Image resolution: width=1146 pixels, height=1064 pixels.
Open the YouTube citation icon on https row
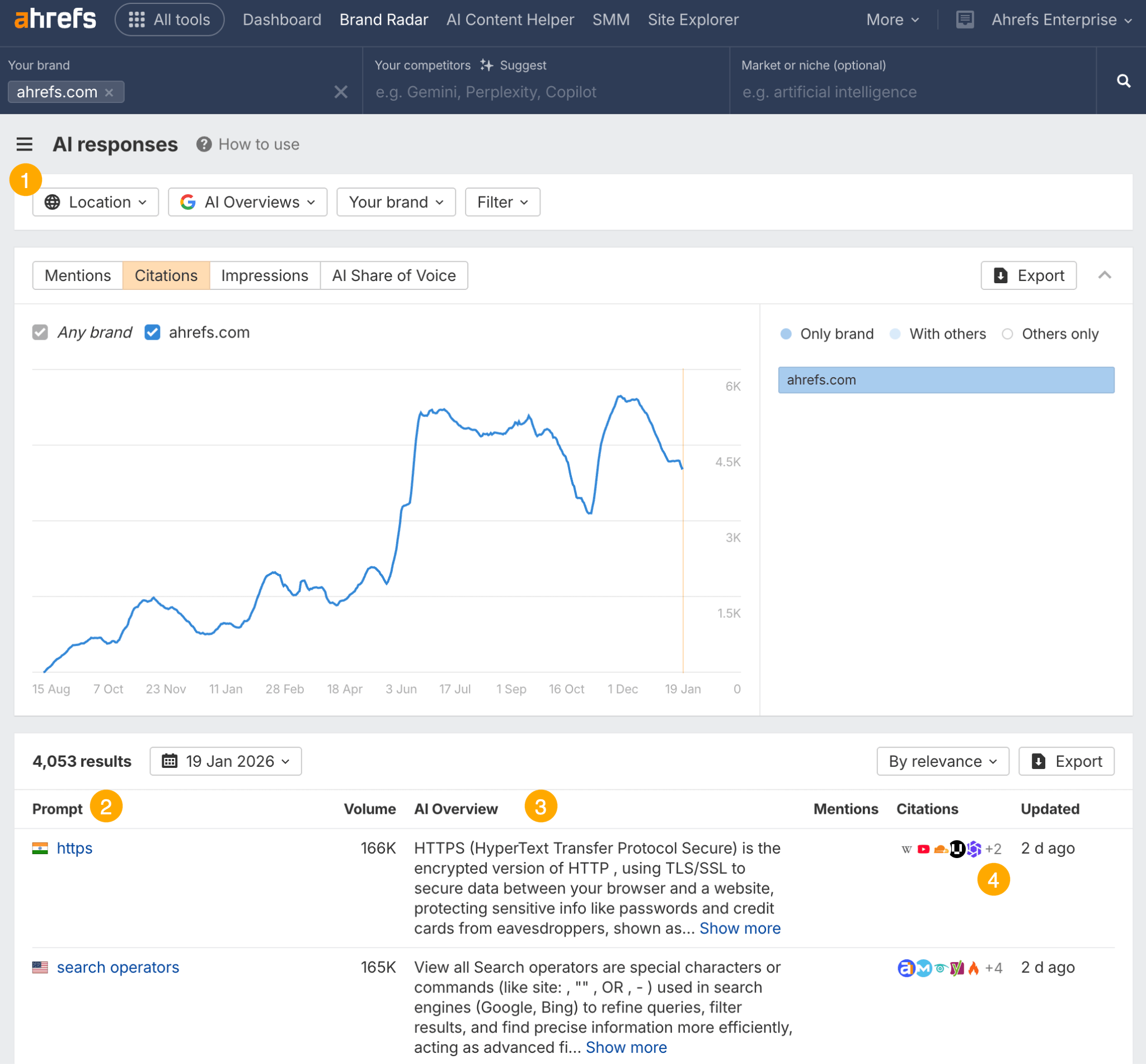point(923,849)
